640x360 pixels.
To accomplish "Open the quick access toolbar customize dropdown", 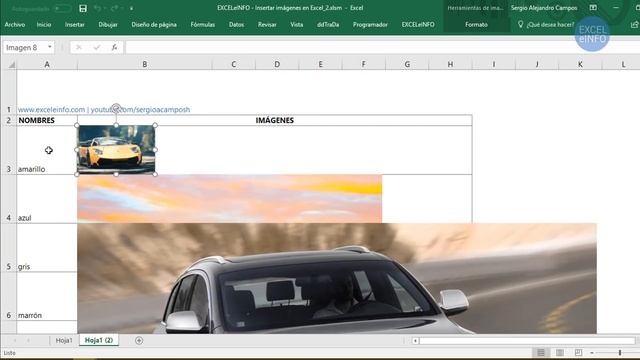I will click(131, 8).
